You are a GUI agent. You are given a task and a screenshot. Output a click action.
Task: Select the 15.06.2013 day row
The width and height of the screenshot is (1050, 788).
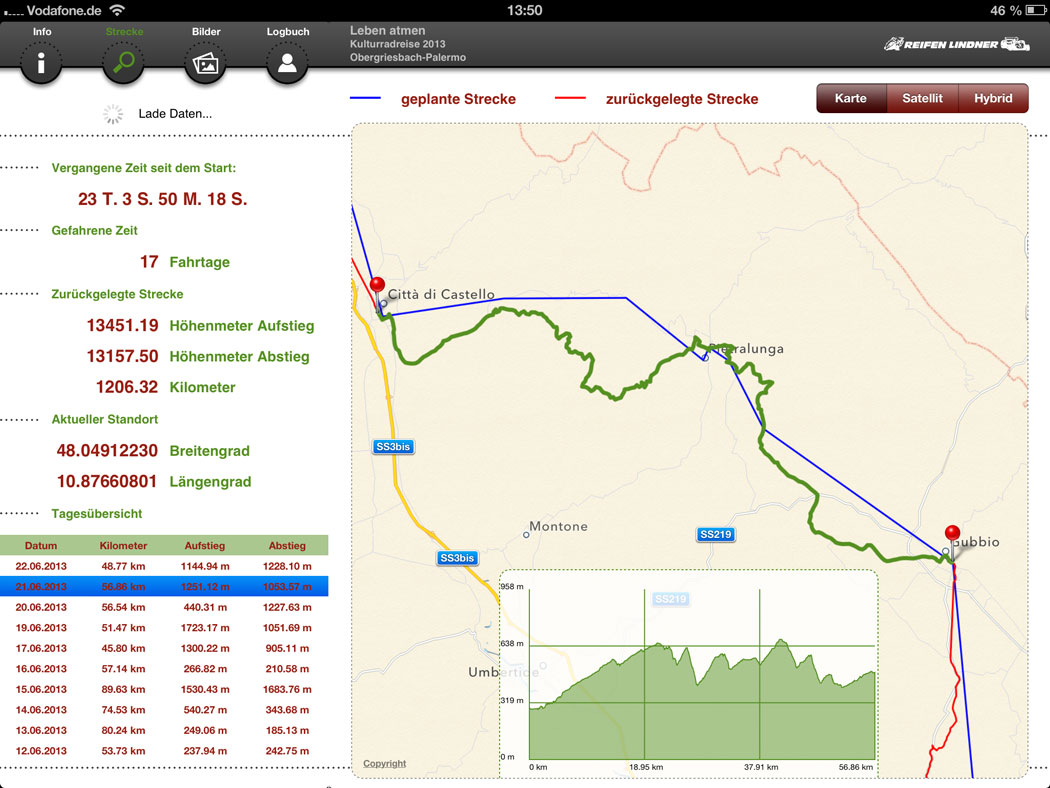pos(164,690)
